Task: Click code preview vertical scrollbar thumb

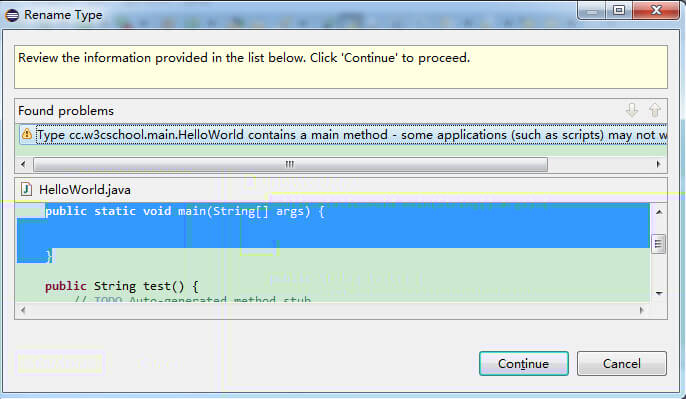Action: tap(658, 244)
